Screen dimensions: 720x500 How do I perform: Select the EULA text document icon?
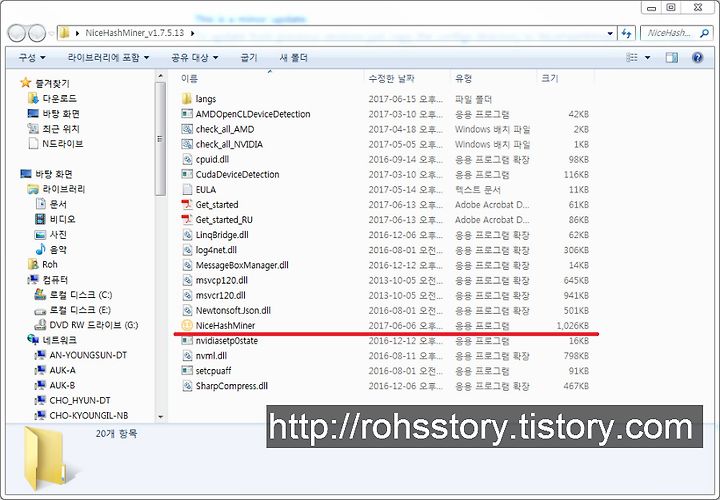click(186, 190)
